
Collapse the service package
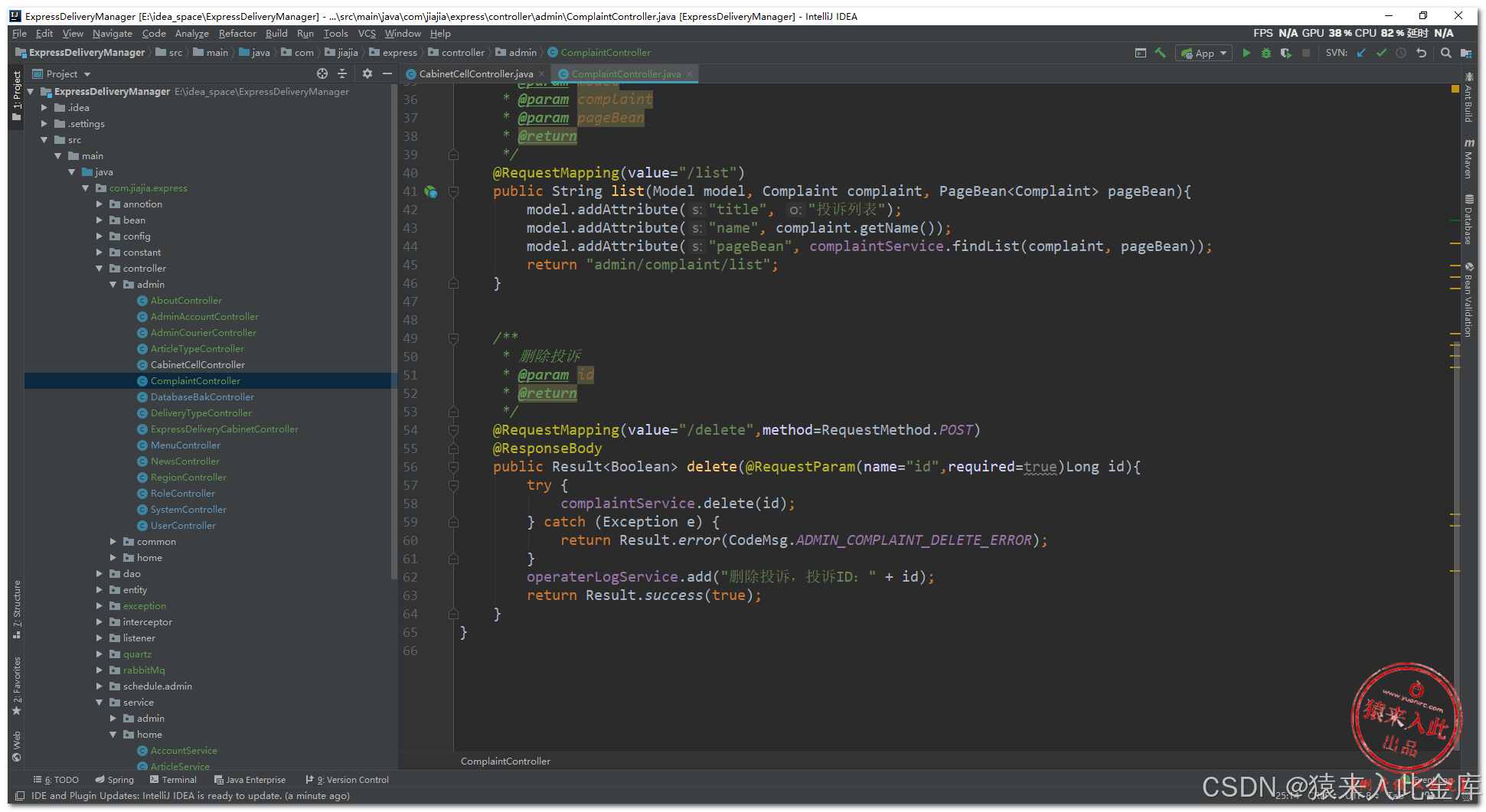[100, 703]
